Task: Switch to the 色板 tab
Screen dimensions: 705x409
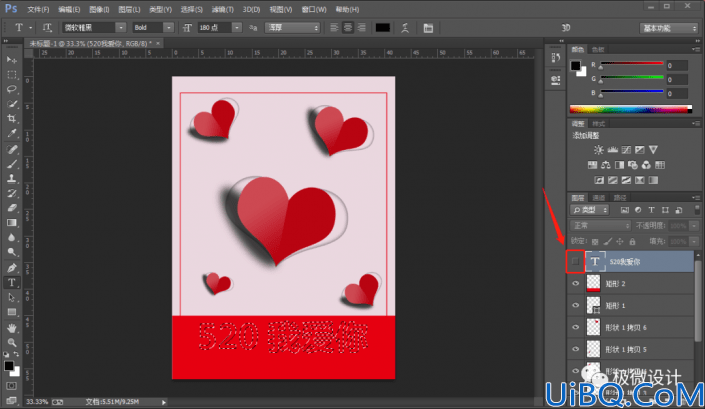Action: 598,49
